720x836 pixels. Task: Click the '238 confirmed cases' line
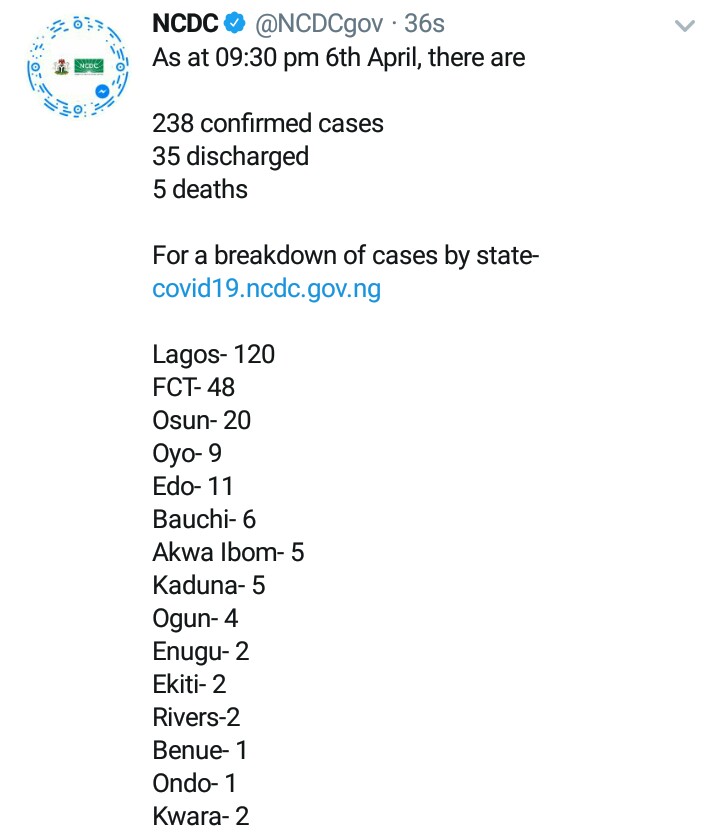point(267,124)
